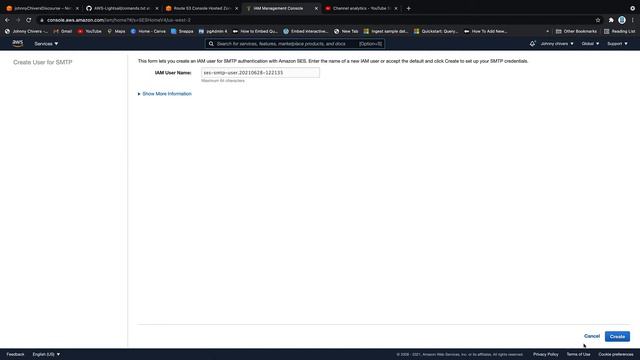Screen dimensions: 640x360
Task: Open the Gmail bookmark
Action: point(62,31)
